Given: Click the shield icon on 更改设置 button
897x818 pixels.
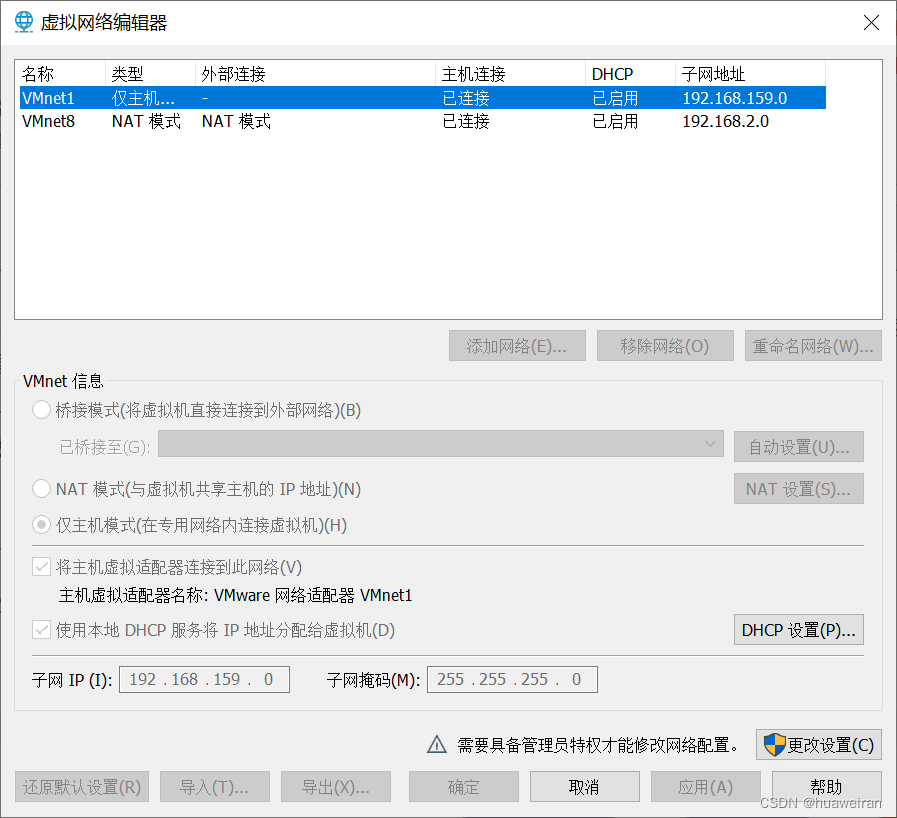Looking at the screenshot, I should [x=775, y=745].
